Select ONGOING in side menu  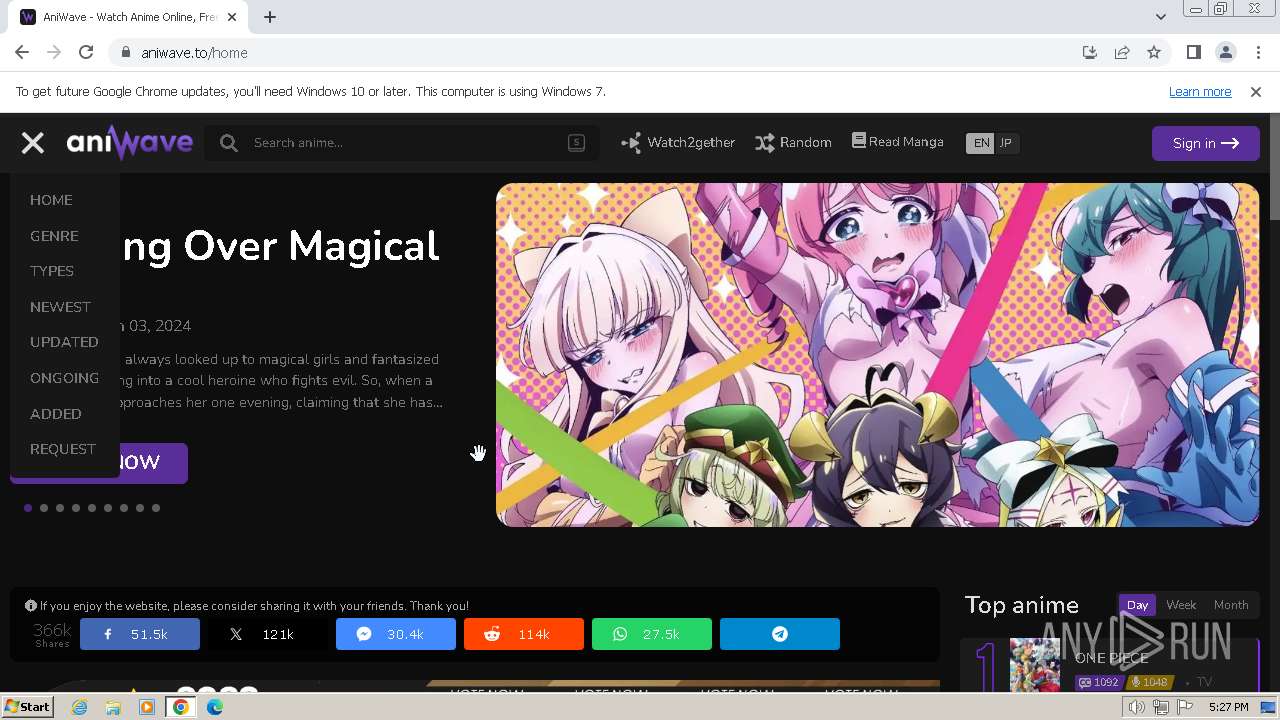[64, 378]
